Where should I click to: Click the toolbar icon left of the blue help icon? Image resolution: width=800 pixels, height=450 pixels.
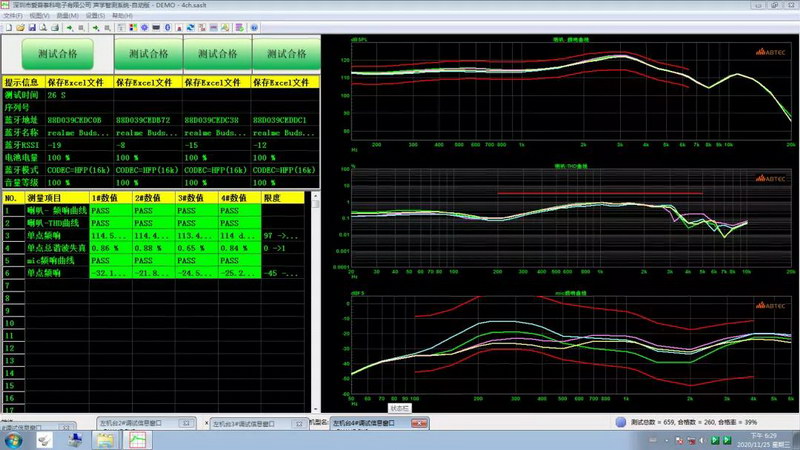coord(239,28)
